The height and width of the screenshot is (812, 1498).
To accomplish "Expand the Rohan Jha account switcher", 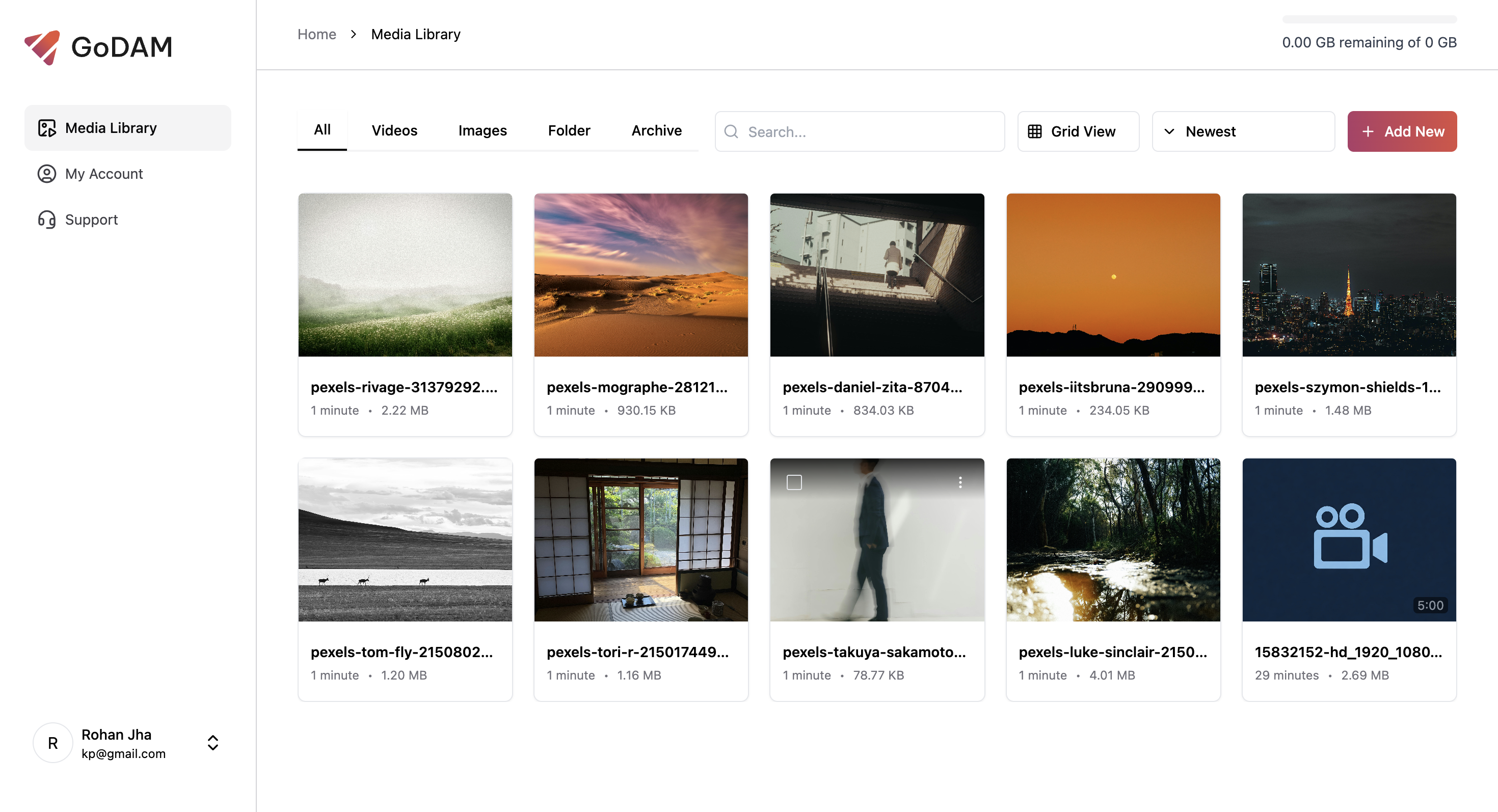I will (213, 743).
